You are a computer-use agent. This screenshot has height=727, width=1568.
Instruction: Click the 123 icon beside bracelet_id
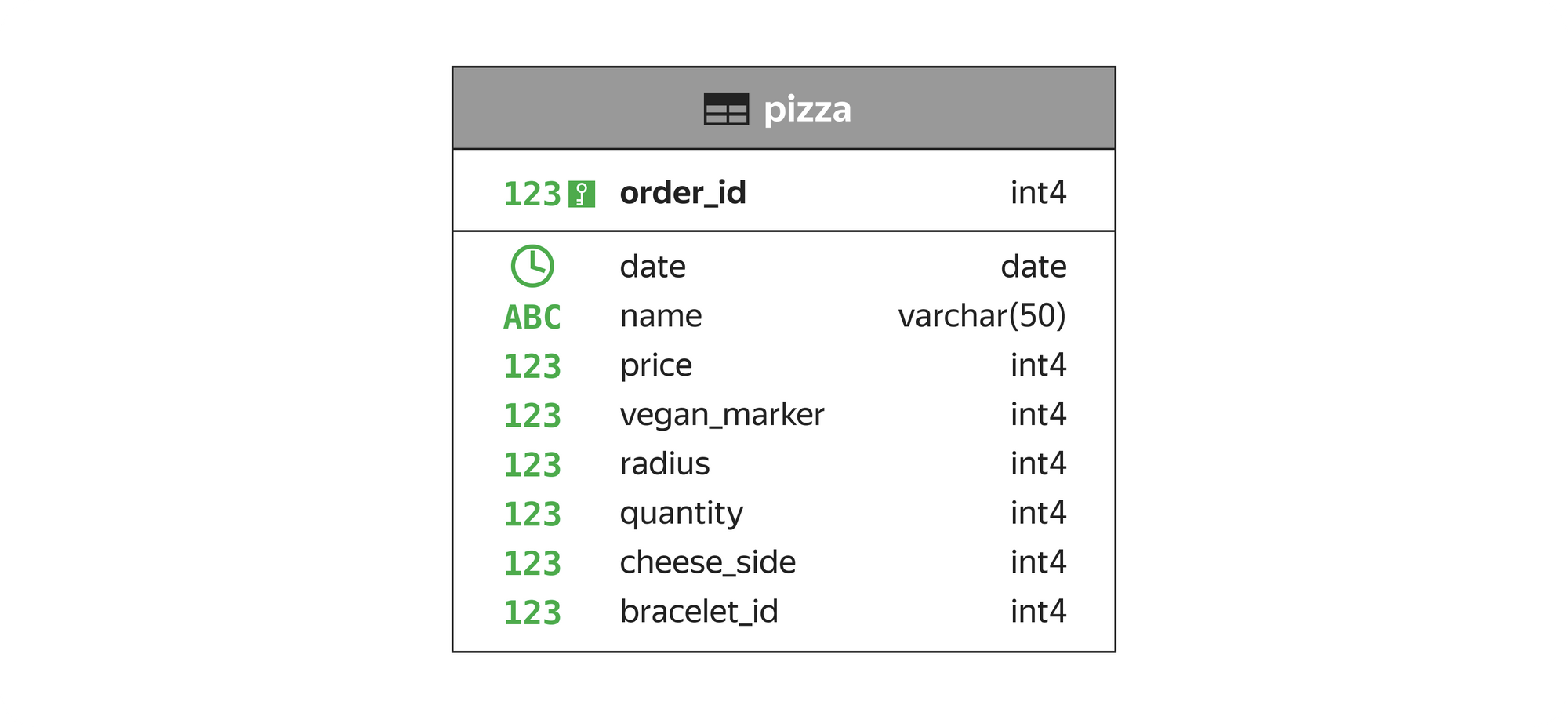point(532,613)
